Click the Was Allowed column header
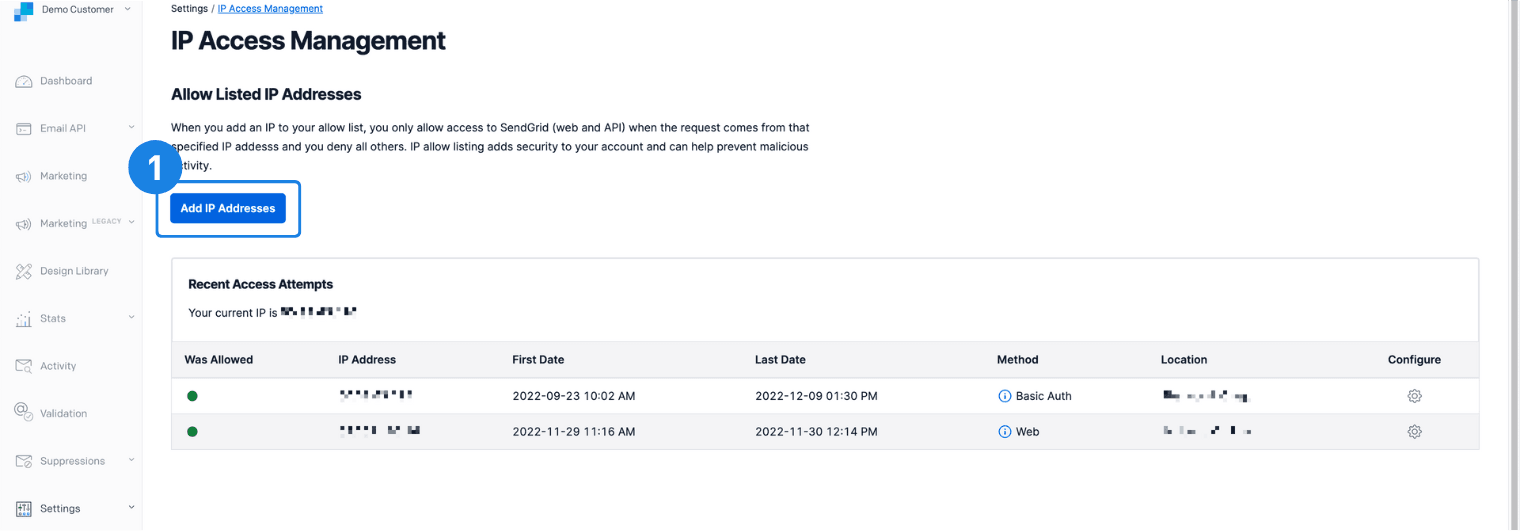Screen dimensions: 1520x531 click(x=219, y=359)
